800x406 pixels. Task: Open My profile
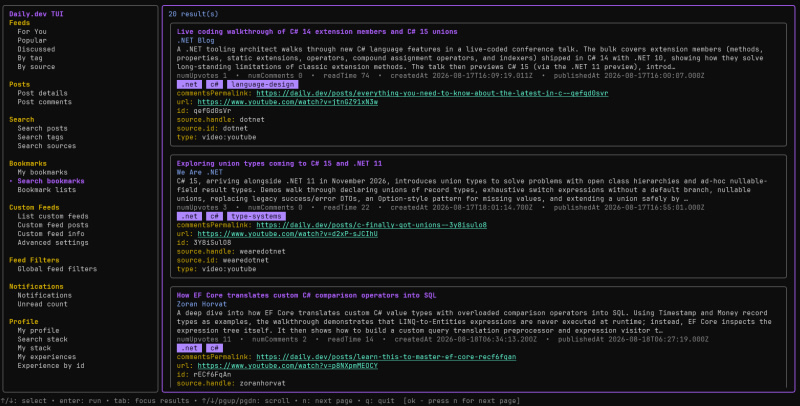pyautogui.click(x=38, y=331)
